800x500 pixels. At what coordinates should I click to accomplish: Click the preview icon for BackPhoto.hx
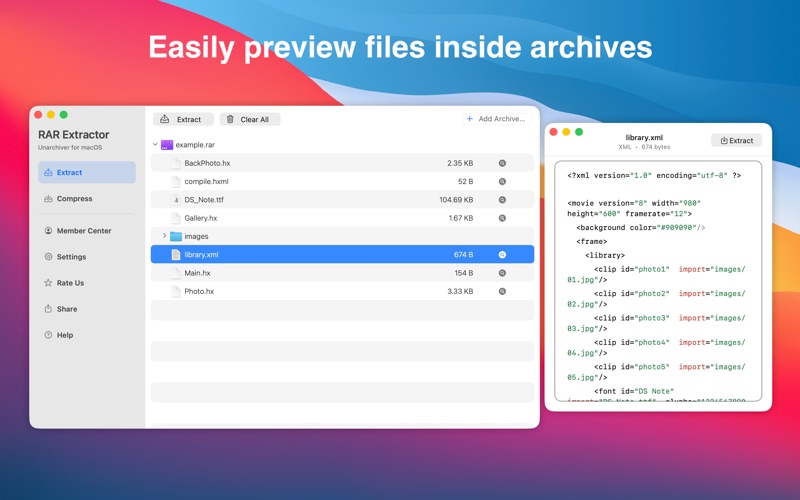pyautogui.click(x=502, y=163)
